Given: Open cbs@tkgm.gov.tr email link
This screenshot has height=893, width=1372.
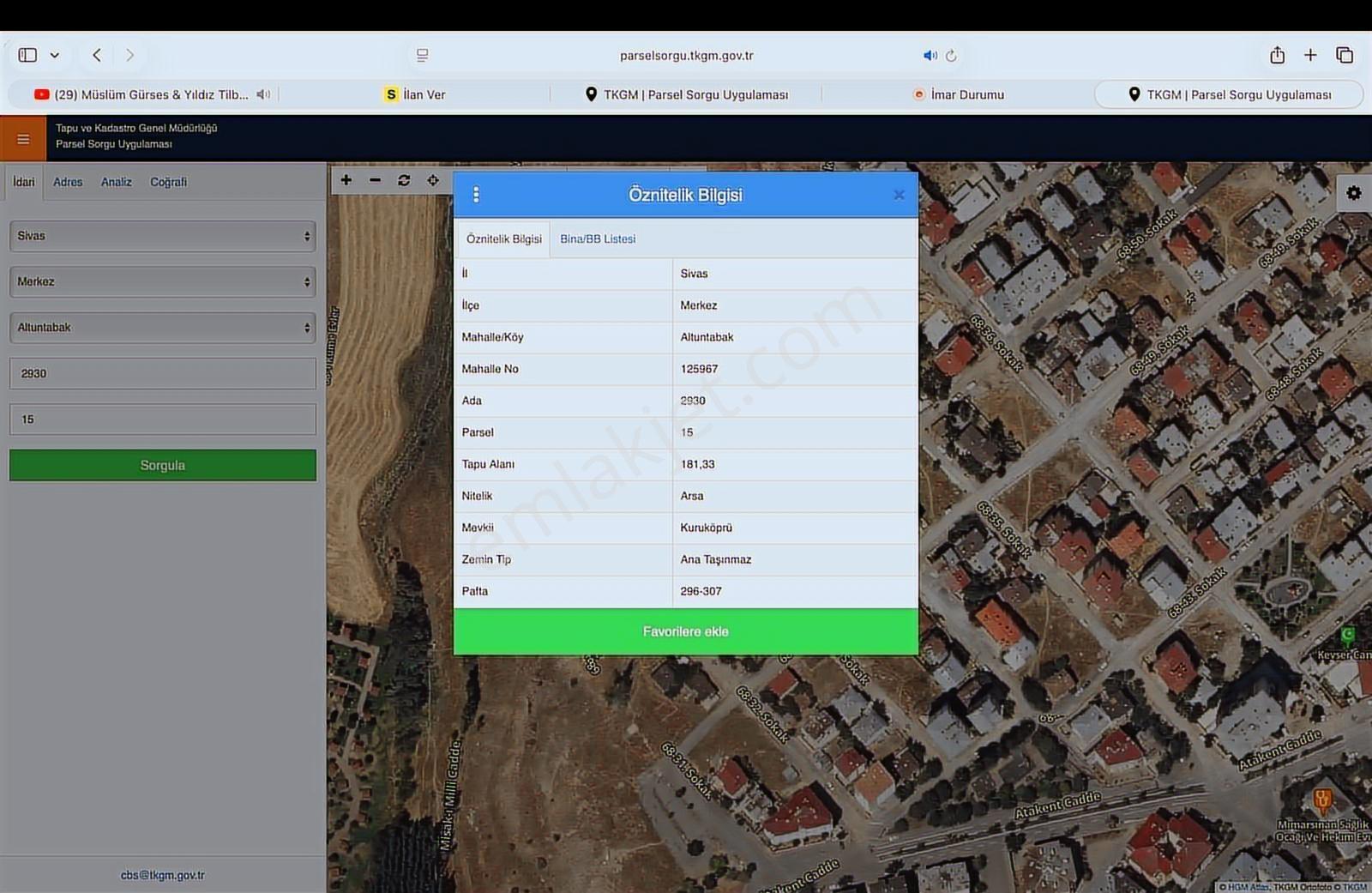Looking at the screenshot, I should (x=163, y=875).
